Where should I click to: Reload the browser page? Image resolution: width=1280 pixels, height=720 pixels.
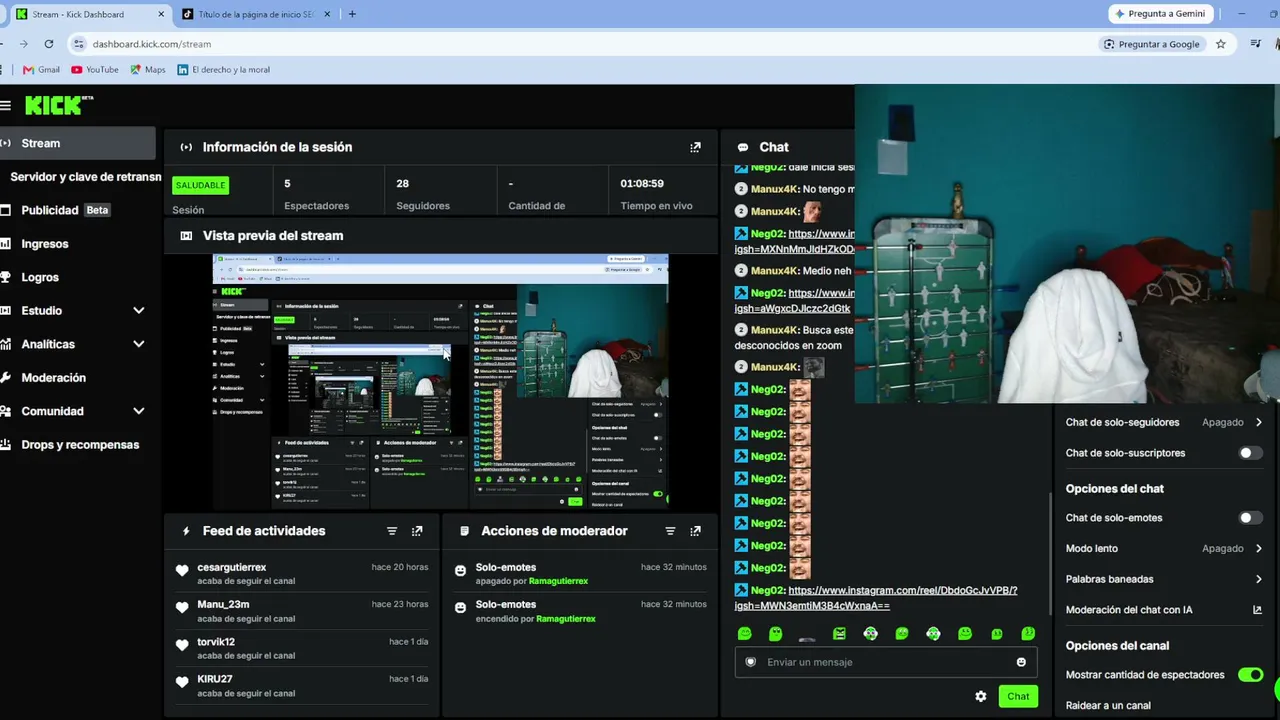point(48,44)
